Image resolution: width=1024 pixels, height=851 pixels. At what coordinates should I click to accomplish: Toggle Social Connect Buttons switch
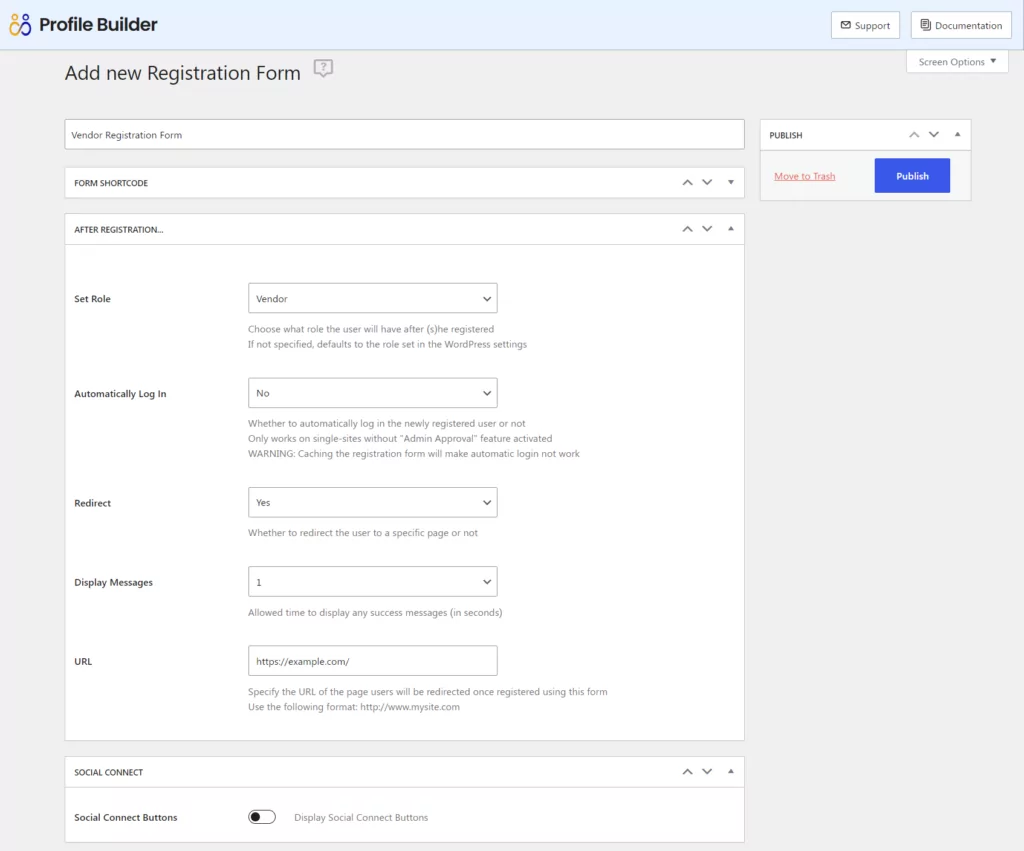pos(262,817)
